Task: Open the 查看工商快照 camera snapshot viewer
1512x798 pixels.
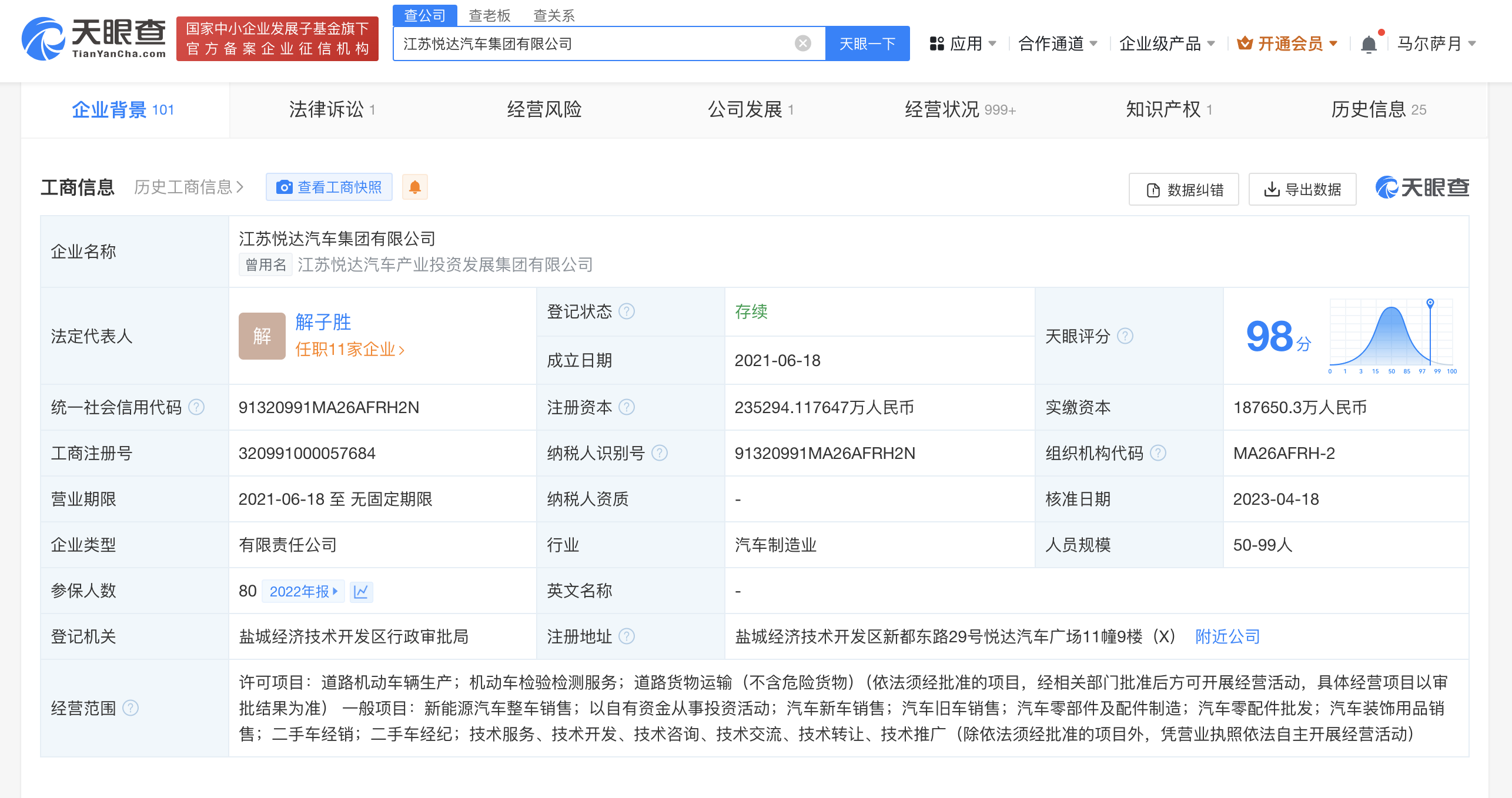Action: point(329,187)
